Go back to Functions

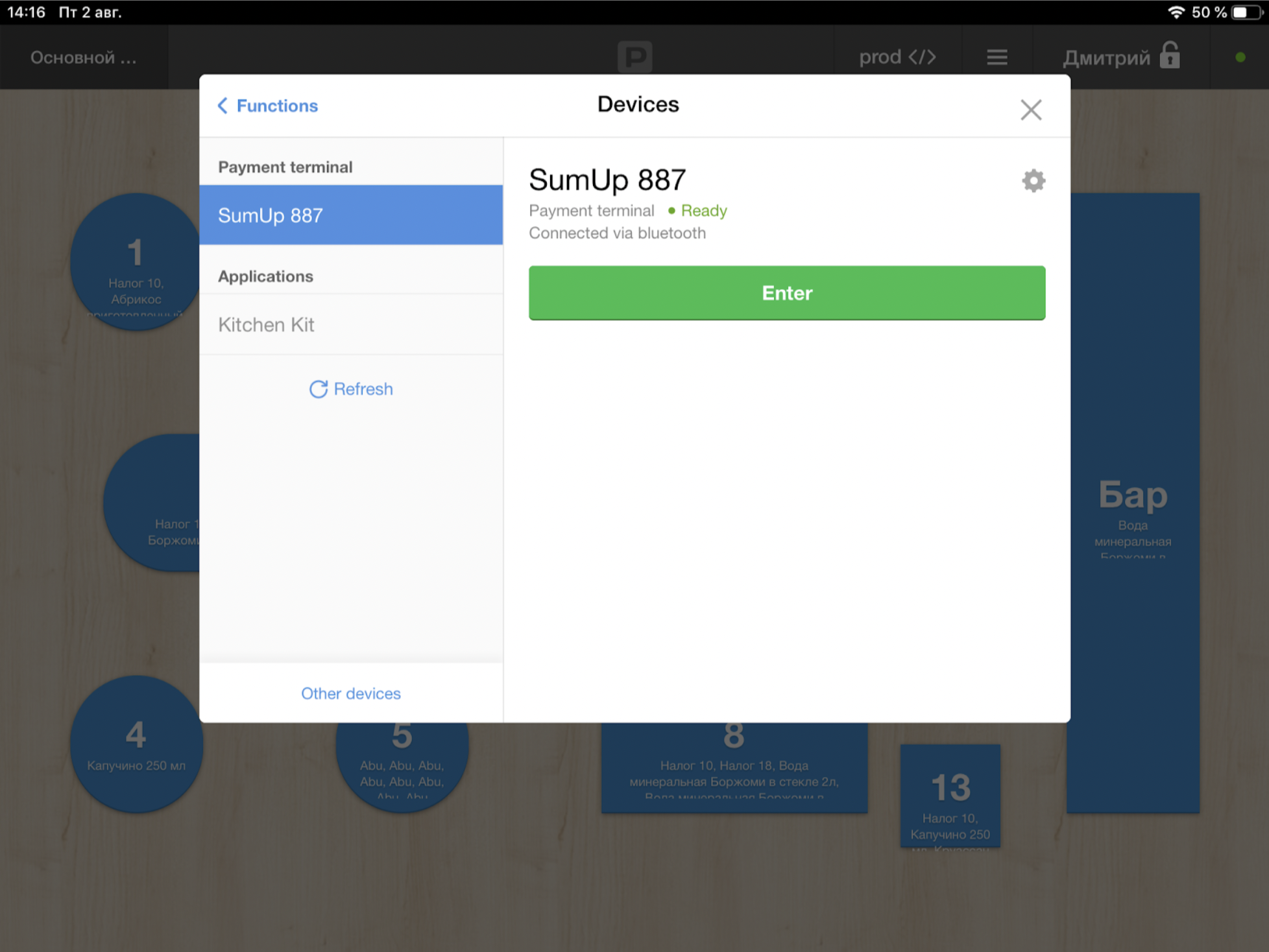pyautogui.click(x=268, y=106)
